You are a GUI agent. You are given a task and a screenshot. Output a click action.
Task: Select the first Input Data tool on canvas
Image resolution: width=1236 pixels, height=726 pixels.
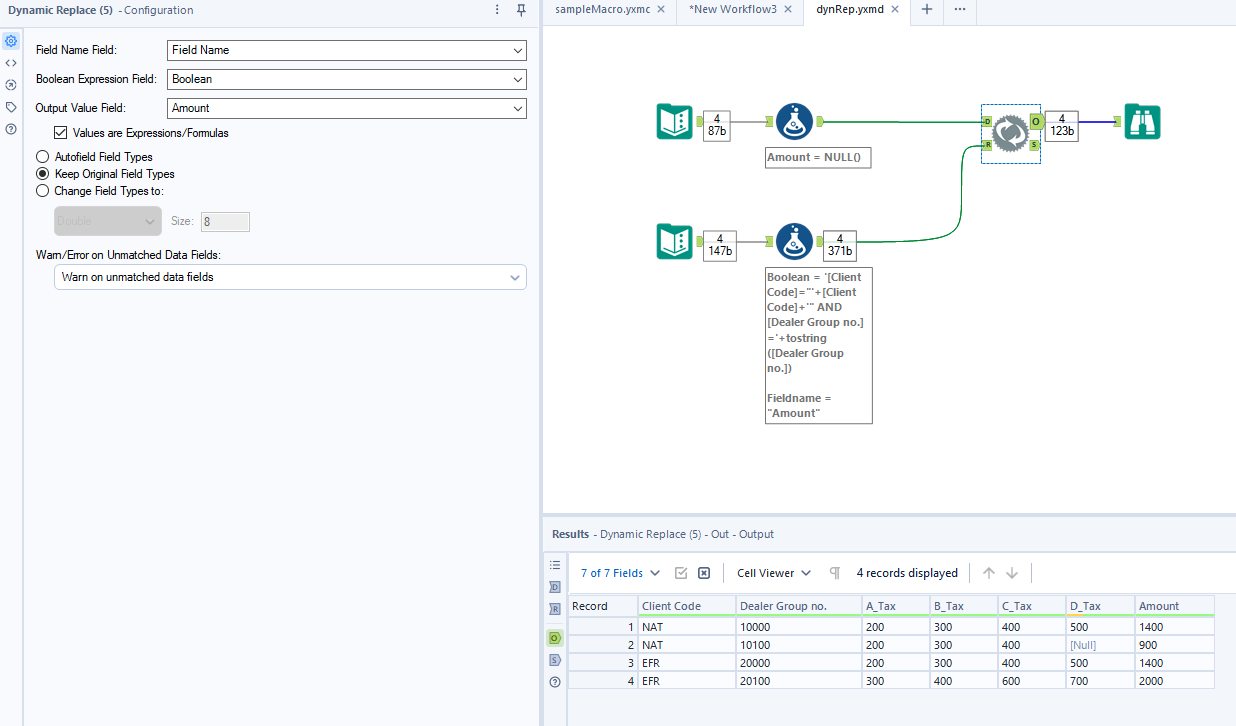point(675,121)
